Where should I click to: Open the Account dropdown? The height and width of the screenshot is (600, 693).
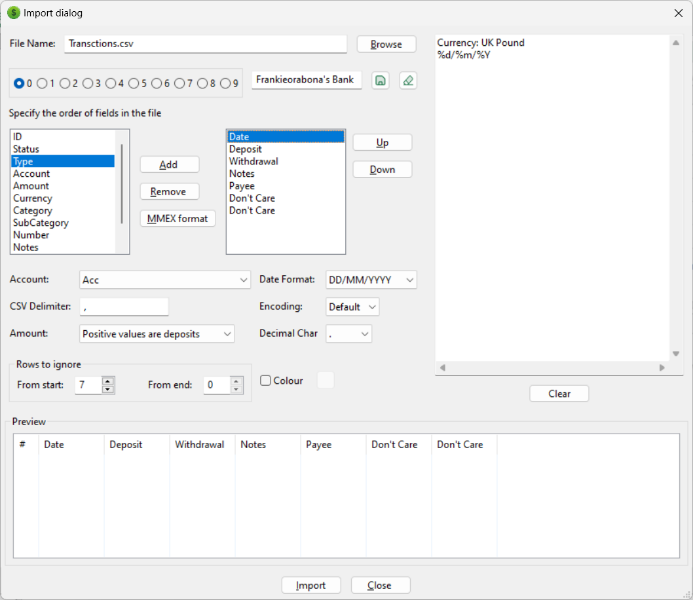[164, 280]
